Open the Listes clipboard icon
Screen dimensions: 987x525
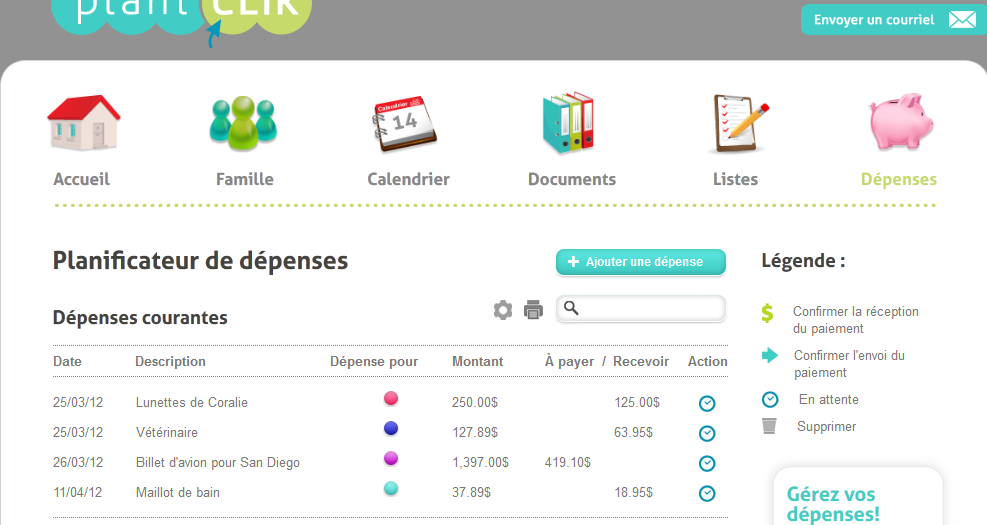pyautogui.click(x=738, y=123)
